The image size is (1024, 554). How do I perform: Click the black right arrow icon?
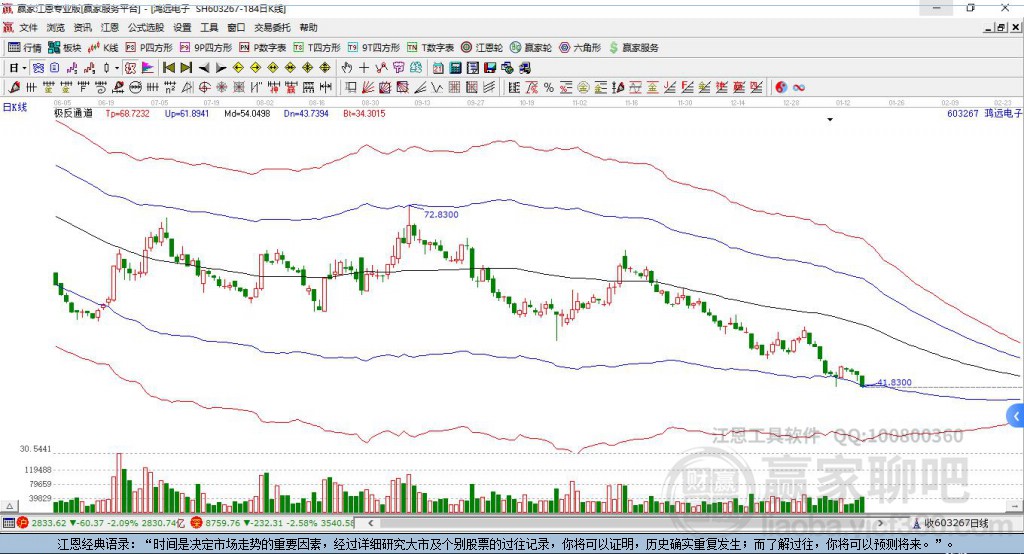(221, 68)
